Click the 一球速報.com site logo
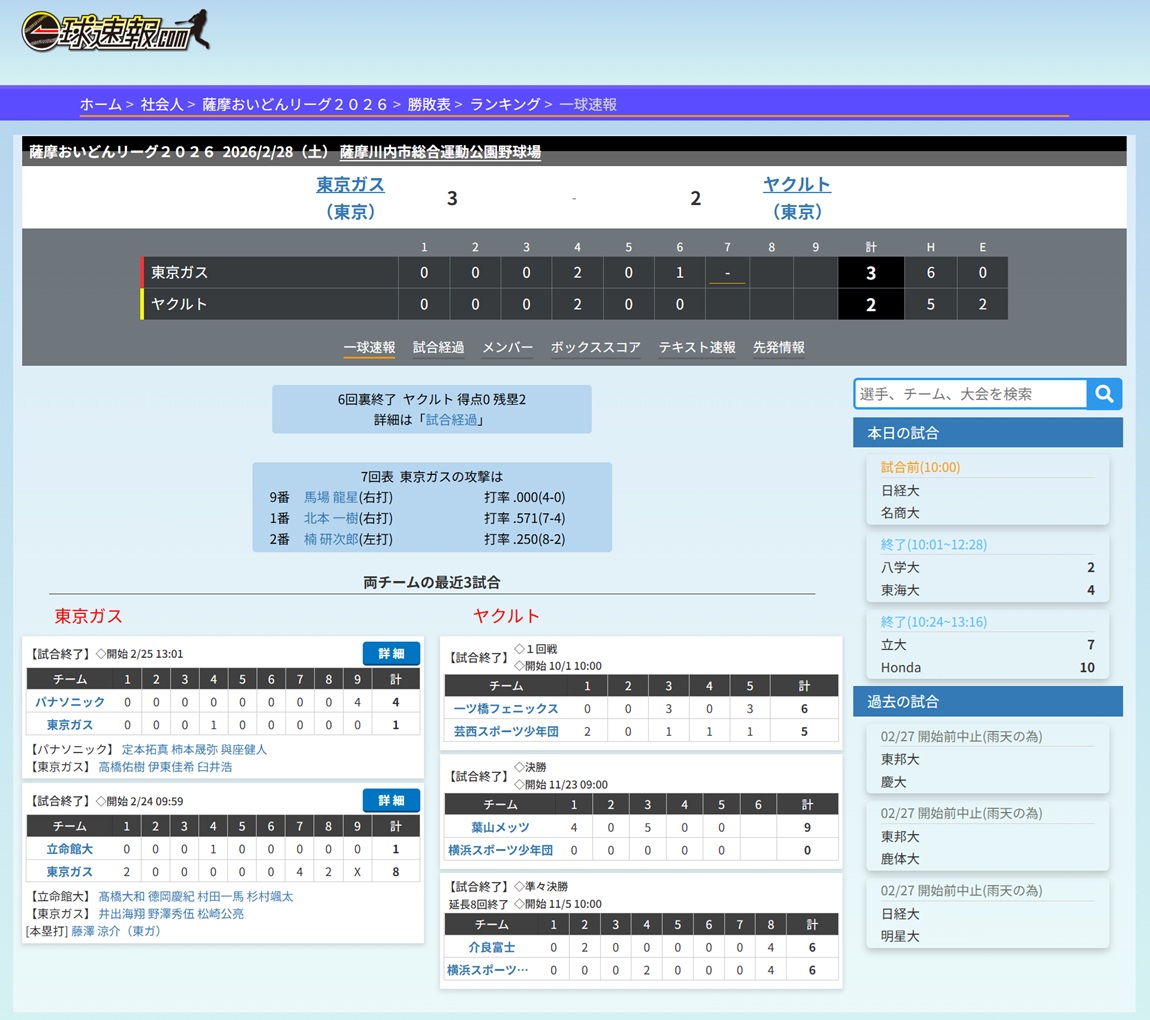 coord(116,32)
